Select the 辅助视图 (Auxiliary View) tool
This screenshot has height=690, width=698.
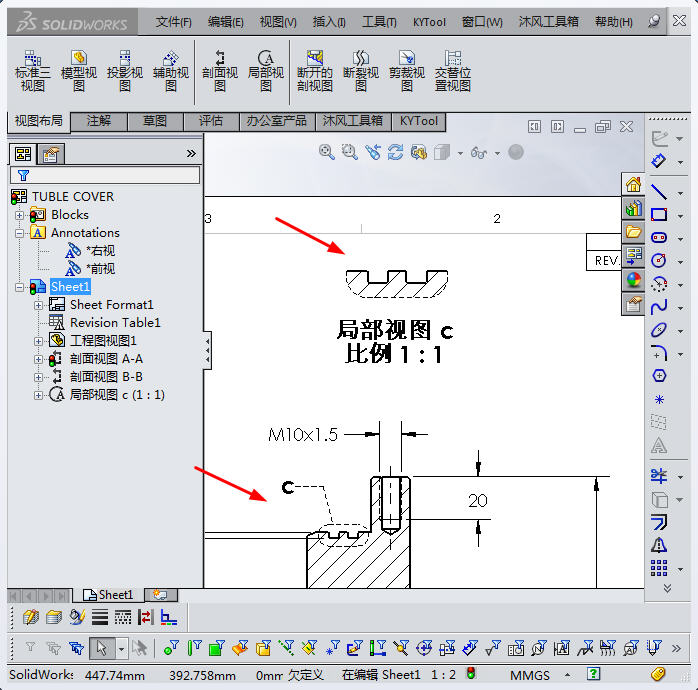(171, 70)
